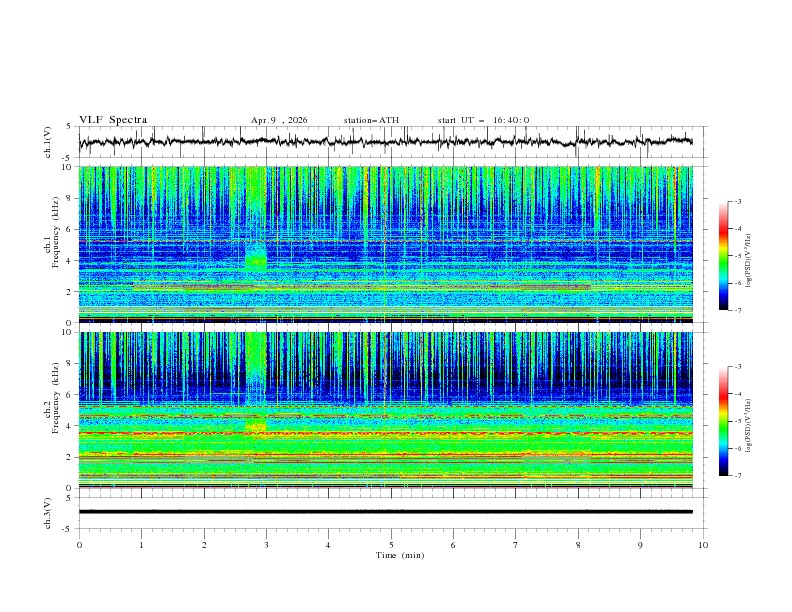This screenshot has height=612, width=792.
Task: Click the ch.2 color bar "log(PSD)(V²/Hz)" label
Action: click(x=749, y=426)
